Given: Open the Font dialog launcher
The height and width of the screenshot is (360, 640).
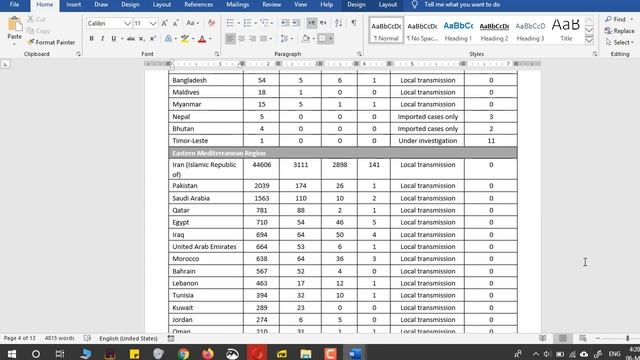Looking at the screenshot, I should tap(217, 54).
